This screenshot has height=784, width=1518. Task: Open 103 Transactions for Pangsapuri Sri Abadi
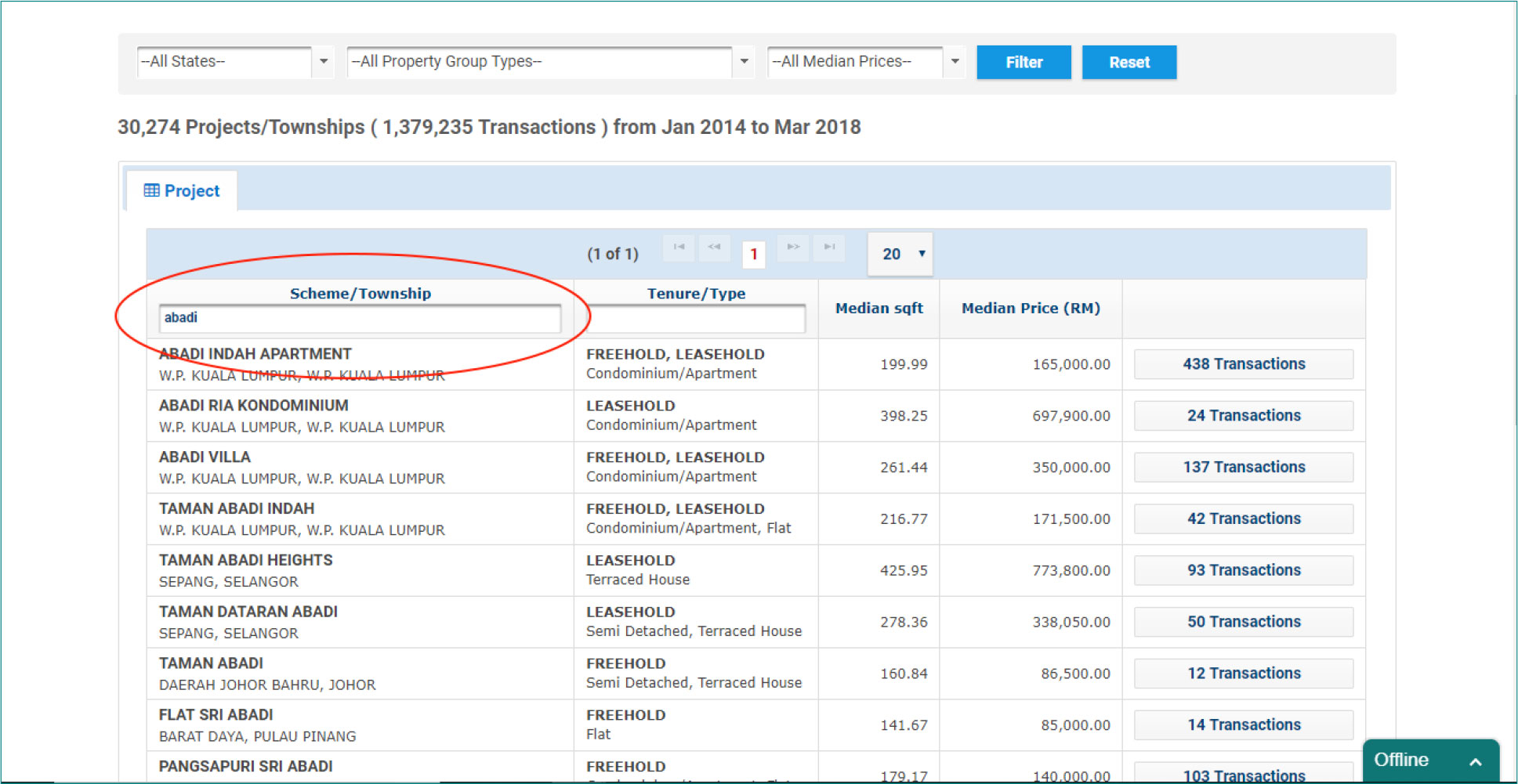[x=1244, y=774]
